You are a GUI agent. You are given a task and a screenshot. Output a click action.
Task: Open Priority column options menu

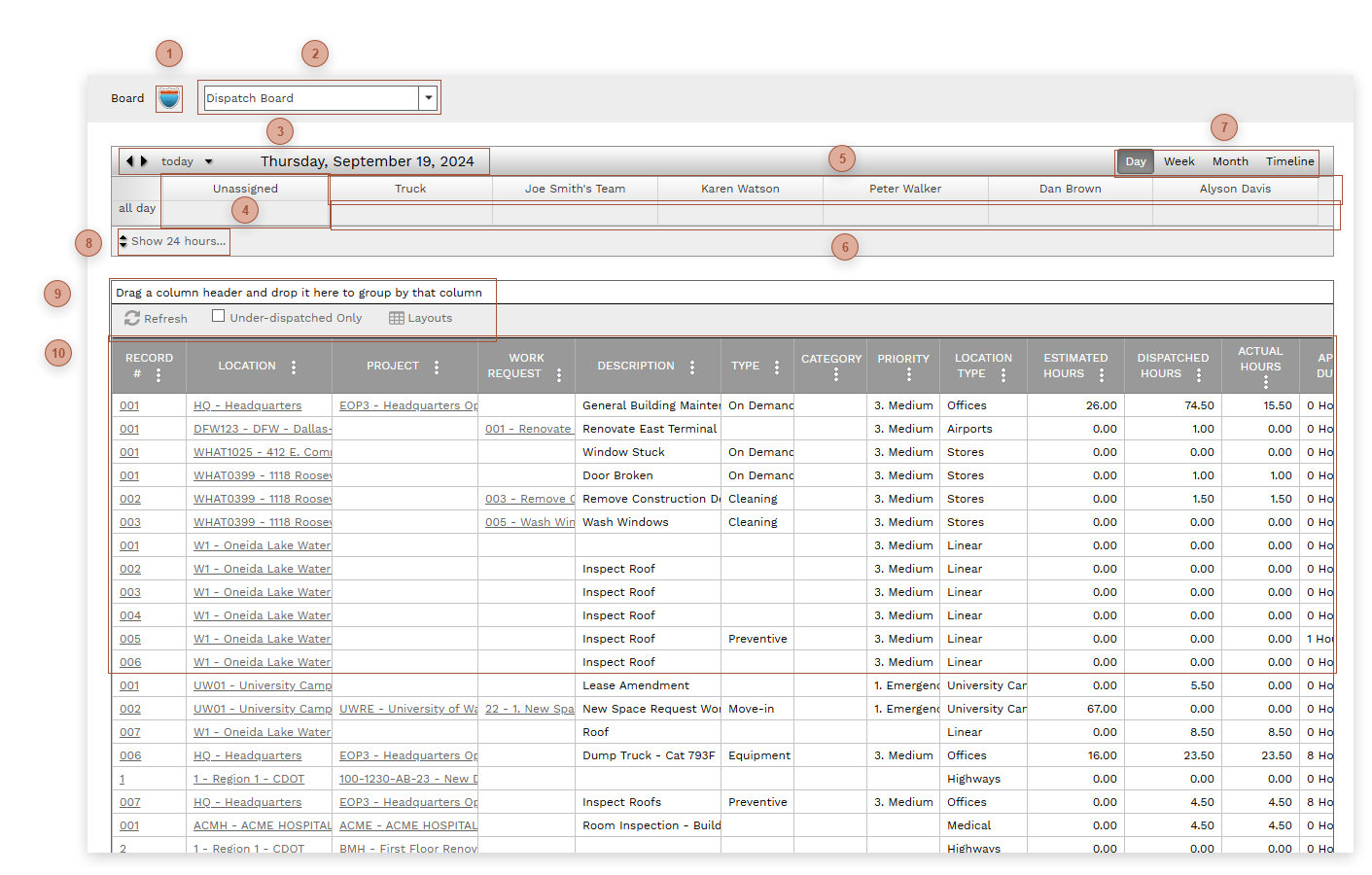(x=909, y=374)
